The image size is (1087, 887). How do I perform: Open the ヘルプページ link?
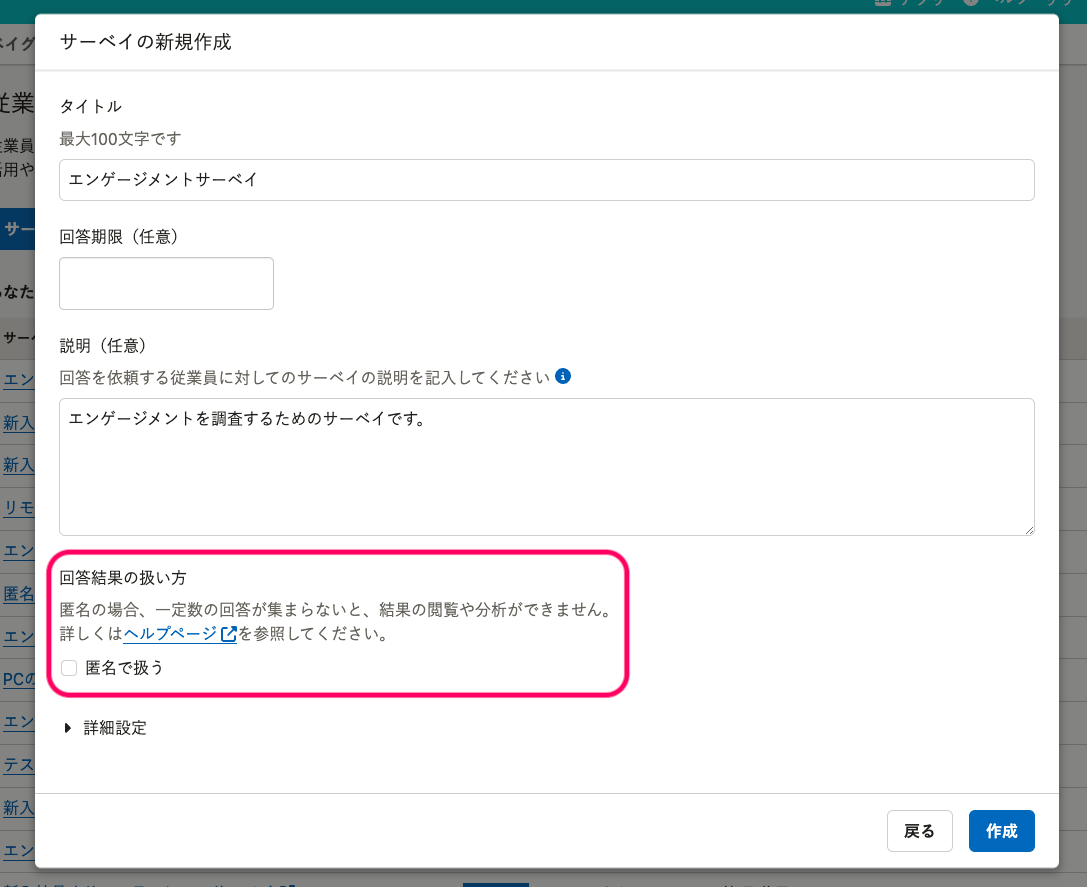[169, 634]
